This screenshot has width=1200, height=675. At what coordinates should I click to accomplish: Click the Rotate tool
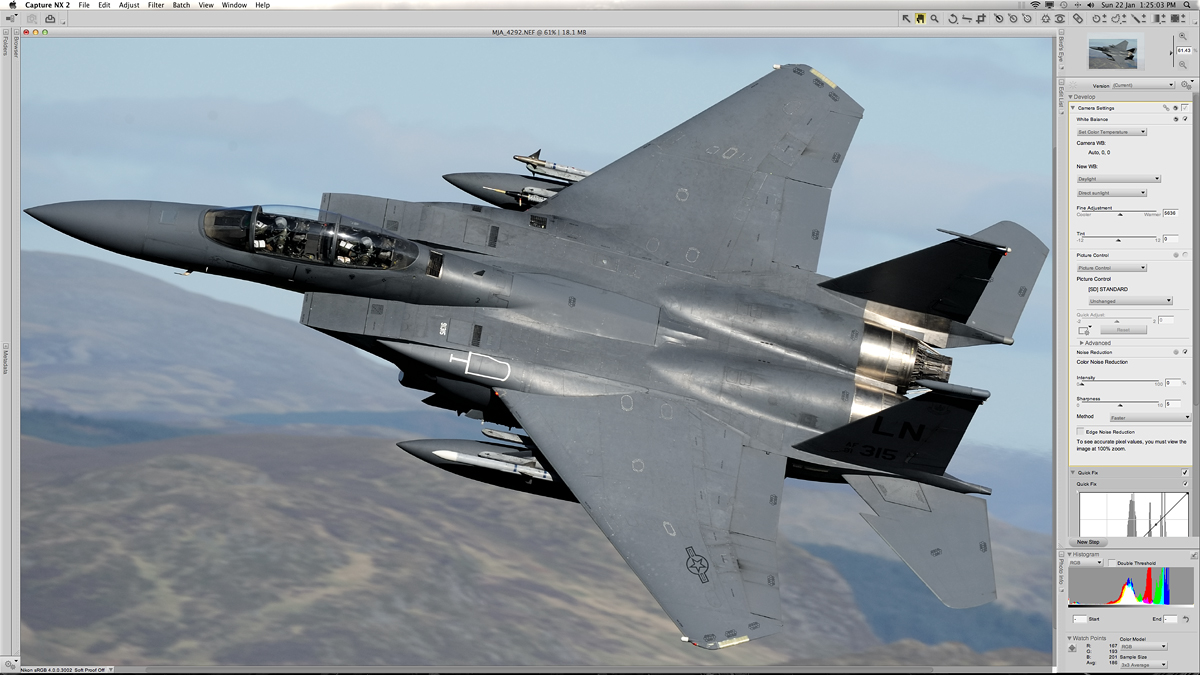952,19
